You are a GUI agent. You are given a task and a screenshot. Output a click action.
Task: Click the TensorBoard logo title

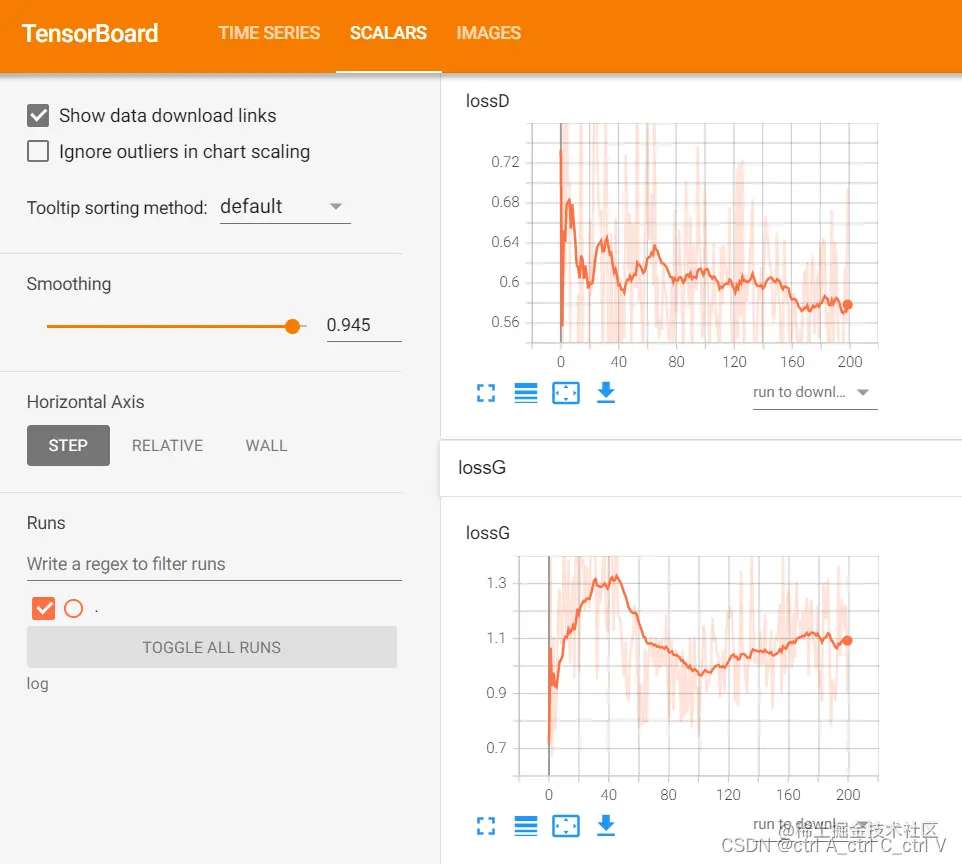[x=90, y=33]
